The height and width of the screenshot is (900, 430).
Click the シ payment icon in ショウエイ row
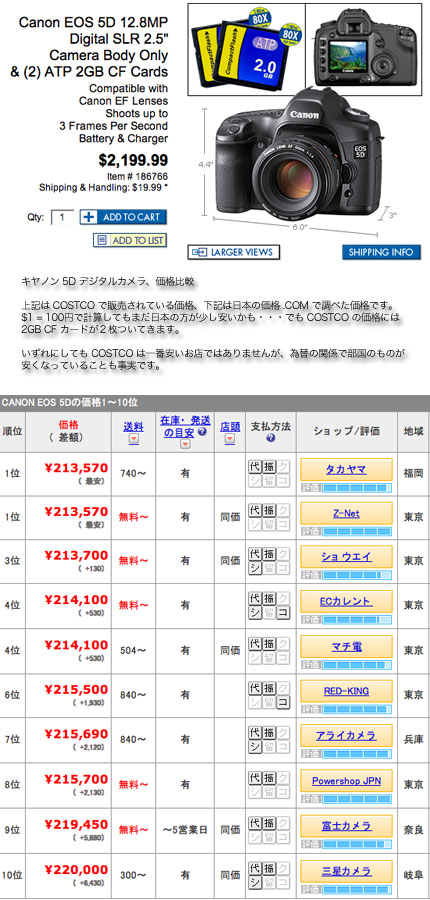[255, 568]
